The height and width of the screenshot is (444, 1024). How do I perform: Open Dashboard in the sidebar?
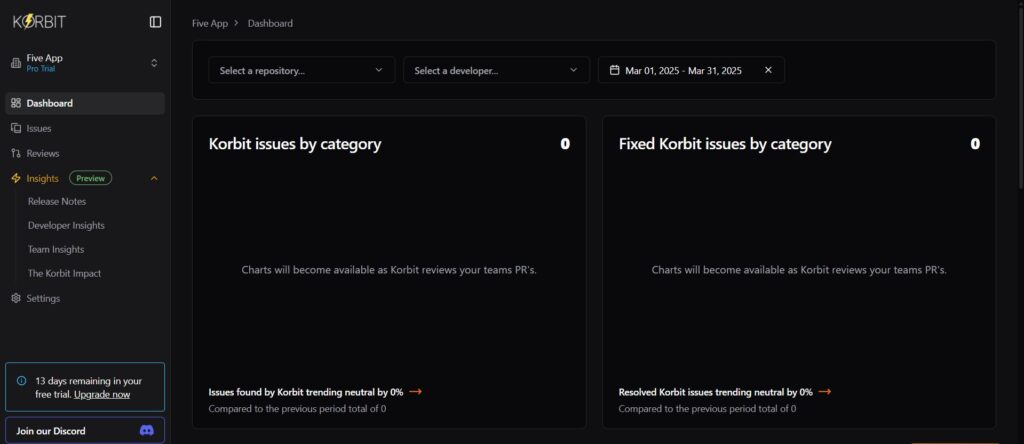85,103
